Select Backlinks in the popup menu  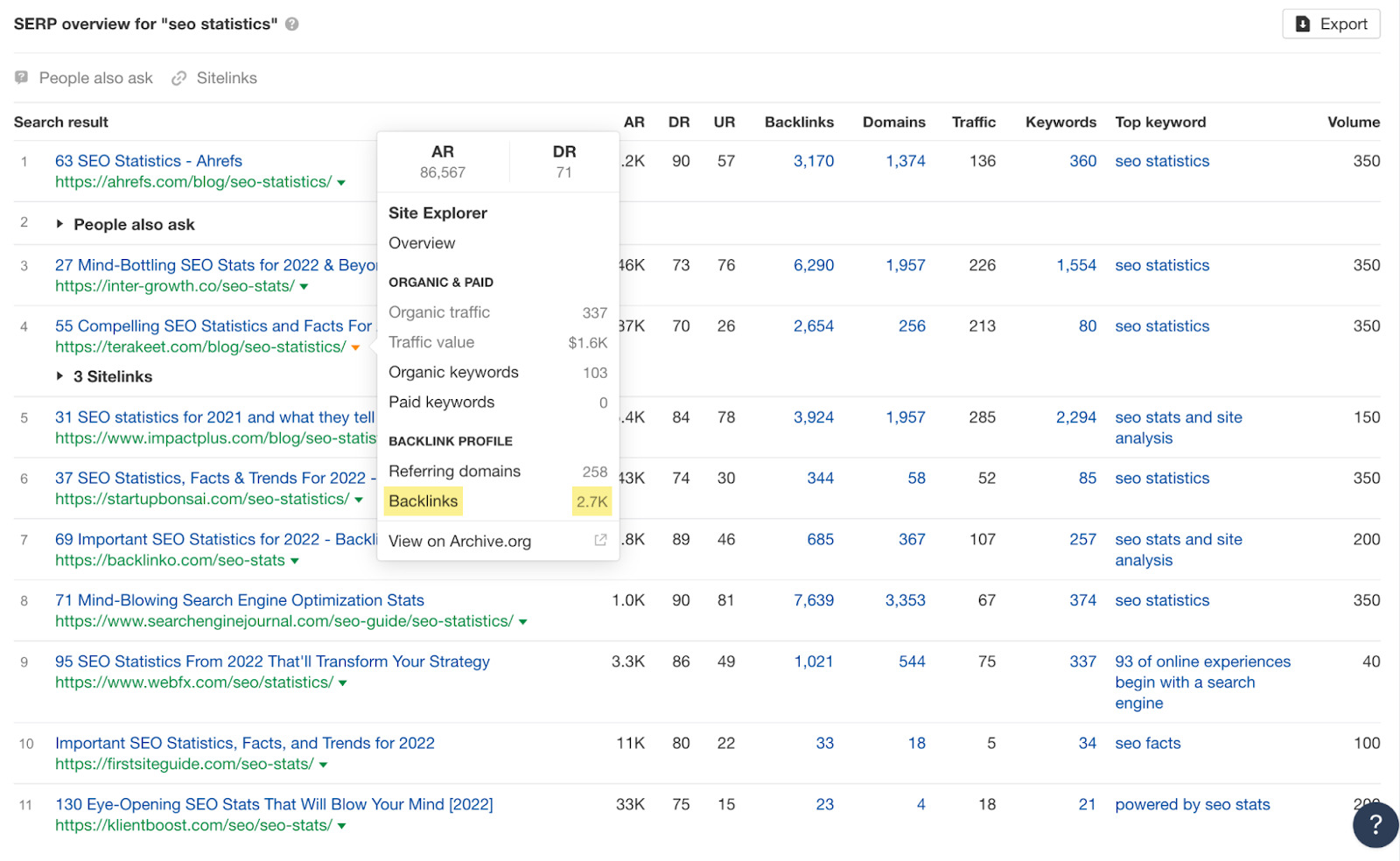pyautogui.click(x=423, y=501)
